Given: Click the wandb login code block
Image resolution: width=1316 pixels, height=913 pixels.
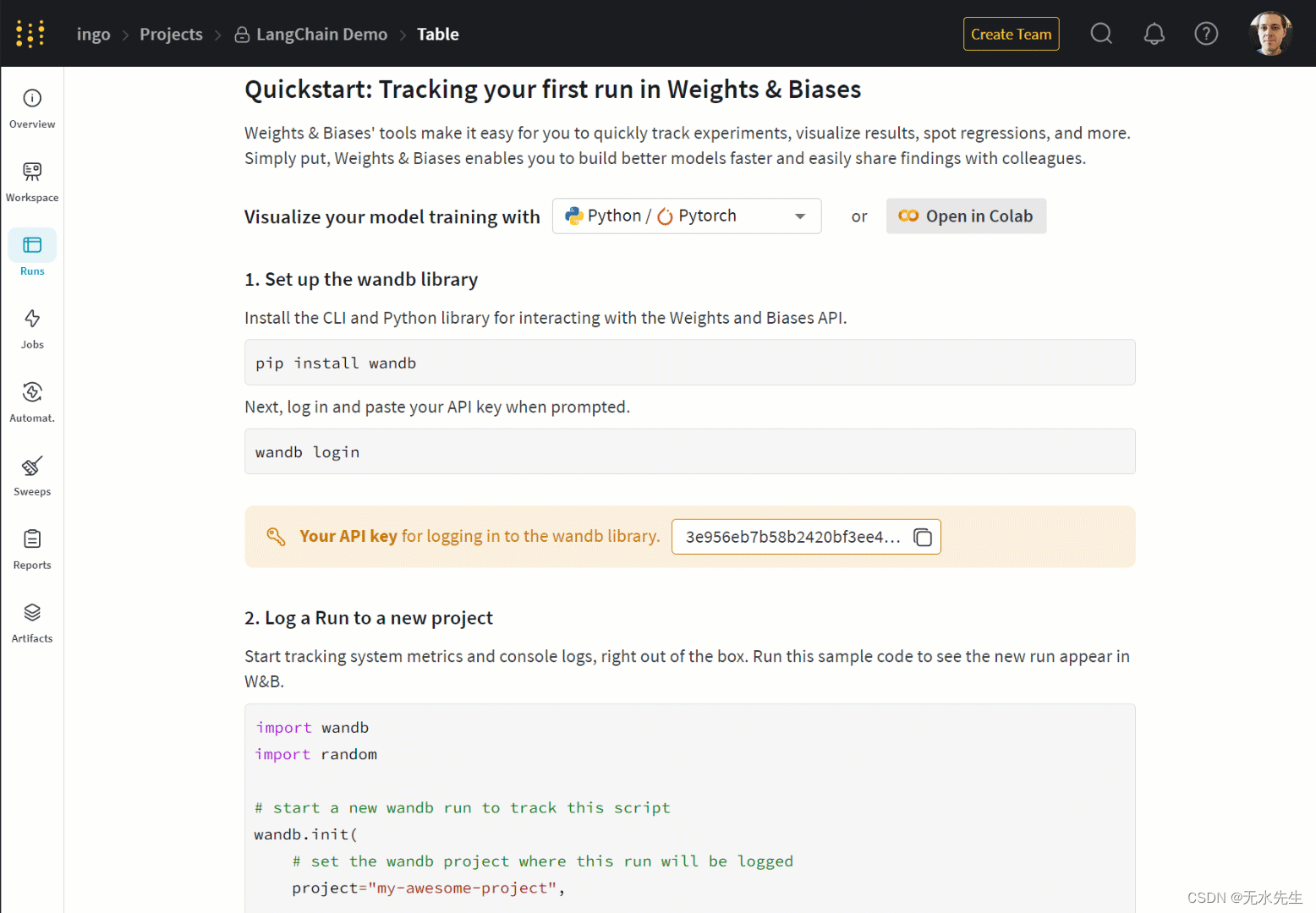Looking at the screenshot, I should [x=690, y=451].
